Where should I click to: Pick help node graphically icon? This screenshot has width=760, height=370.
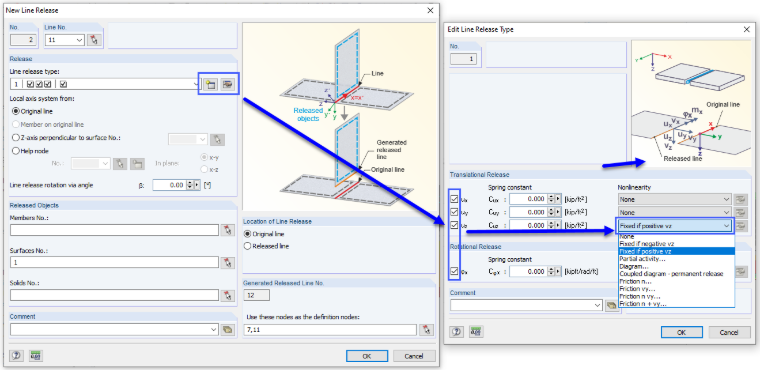tap(119, 164)
